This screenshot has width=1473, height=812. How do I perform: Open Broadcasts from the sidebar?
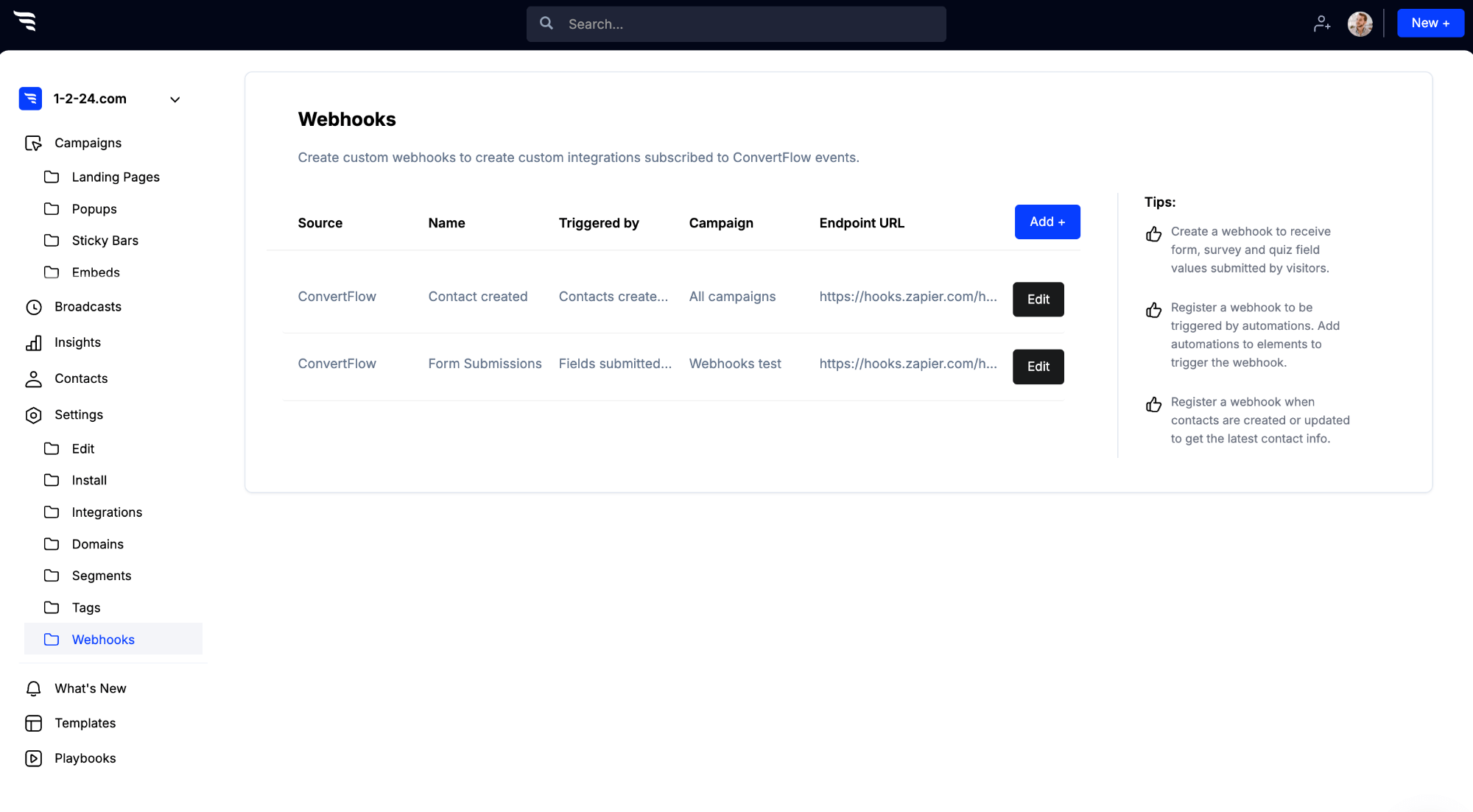pyautogui.click(x=88, y=307)
